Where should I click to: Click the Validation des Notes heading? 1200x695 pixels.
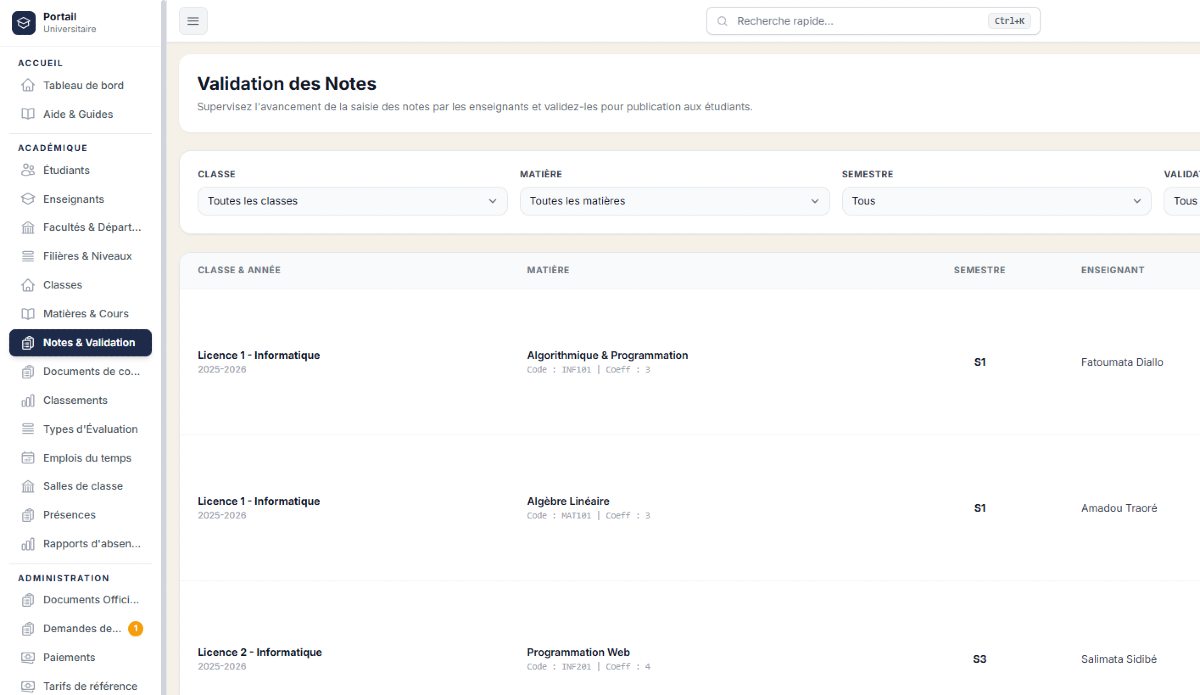(x=287, y=84)
